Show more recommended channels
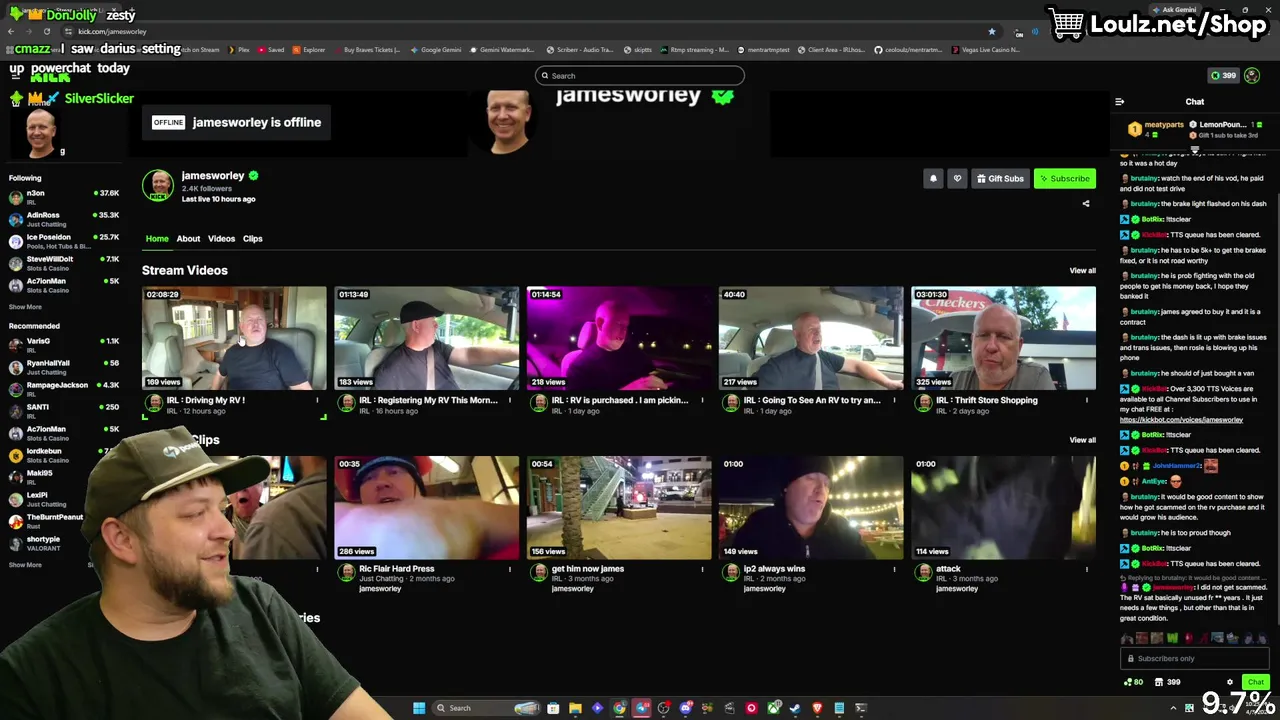The height and width of the screenshot is (720, 1280). [x=26, y=565]
